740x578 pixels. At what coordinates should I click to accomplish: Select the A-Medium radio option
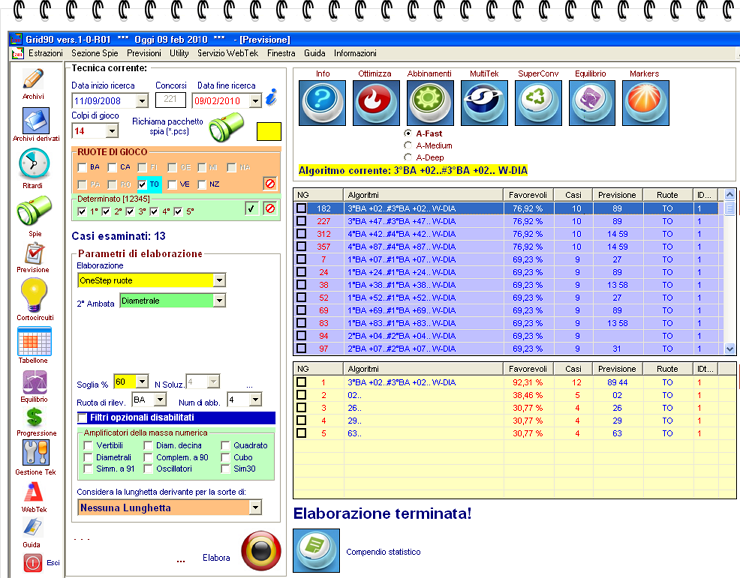pyautogui.click(x=407, y=145)
